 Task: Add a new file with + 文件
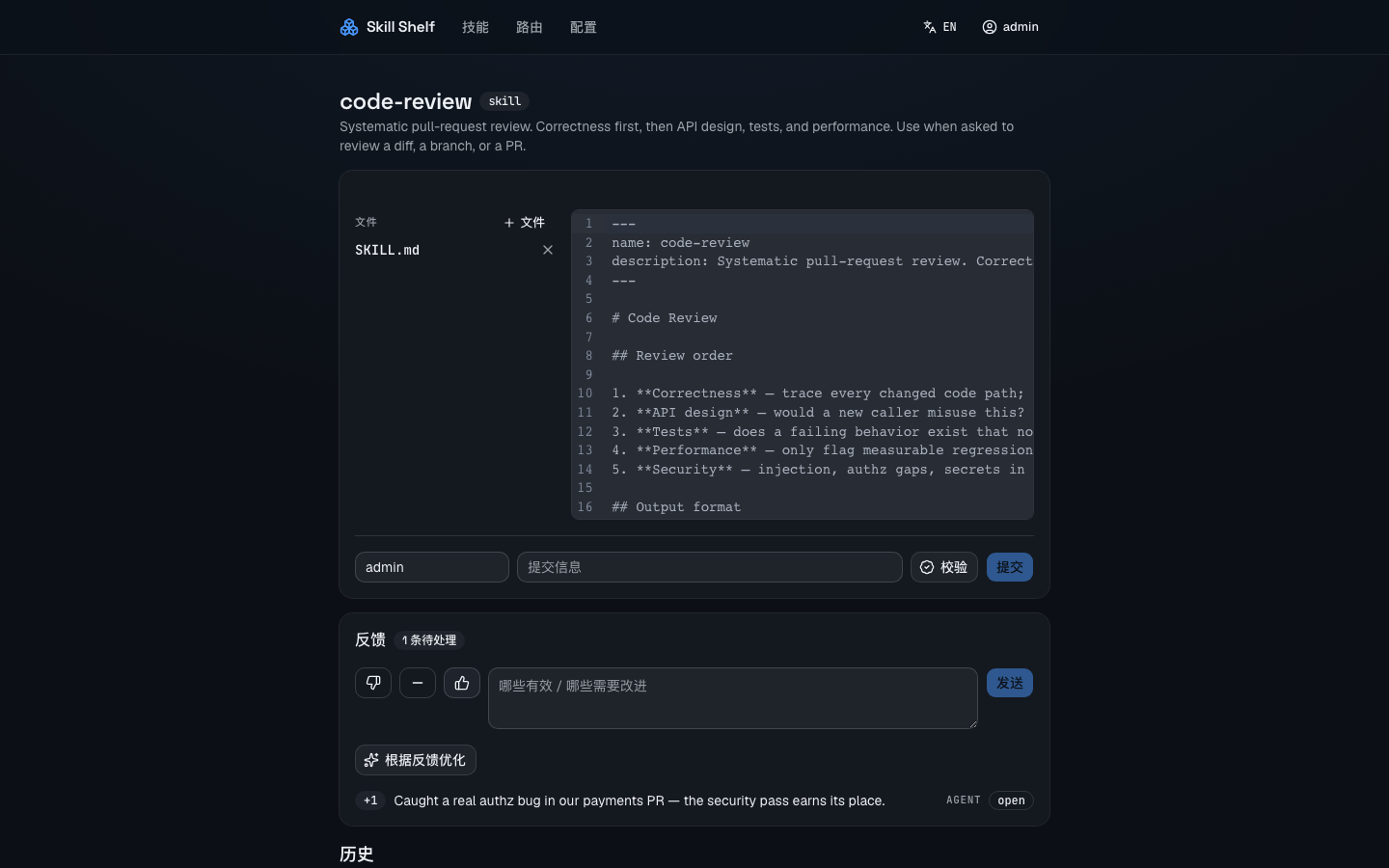pyautogui.click(x=524, y=223)
